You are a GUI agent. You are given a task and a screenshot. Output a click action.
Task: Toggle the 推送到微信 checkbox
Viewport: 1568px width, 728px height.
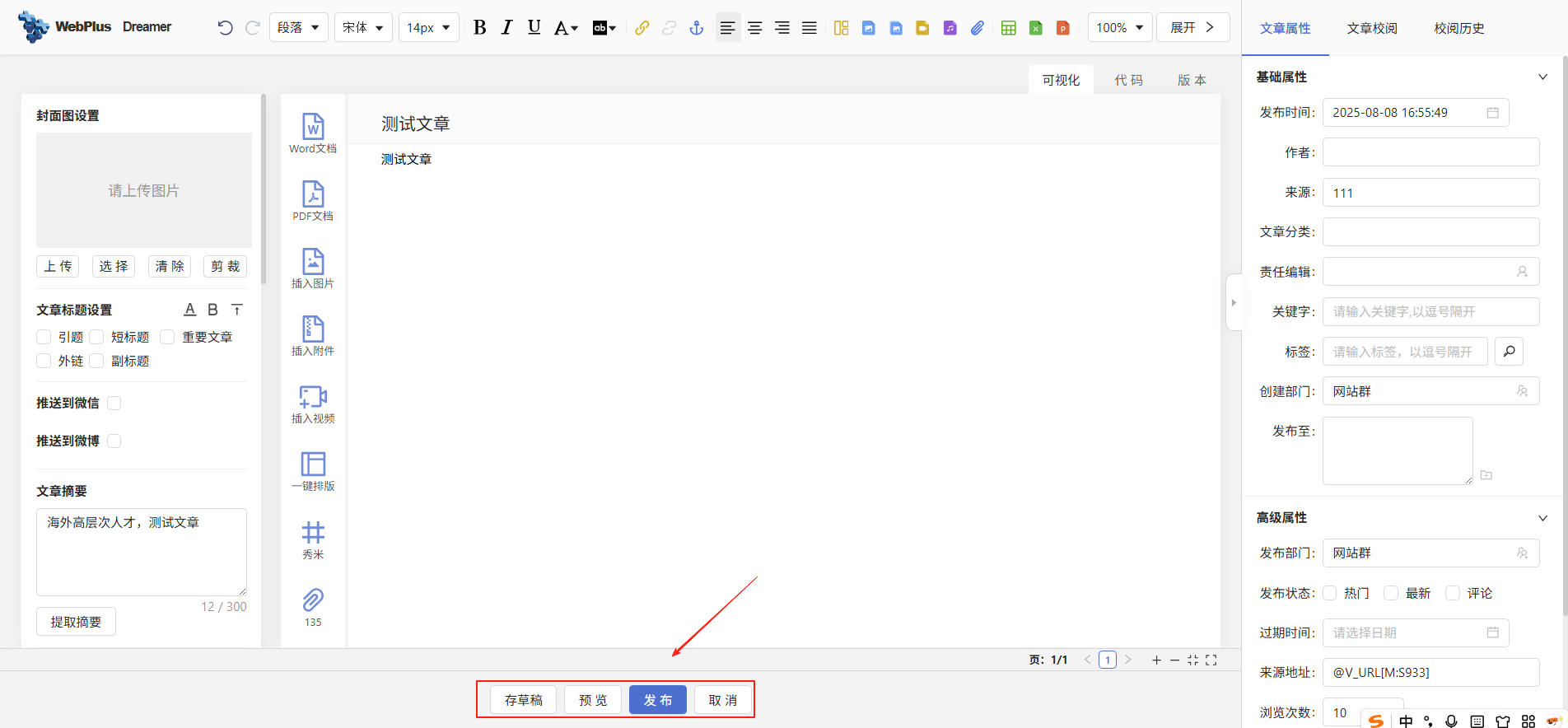pos(114,403)
